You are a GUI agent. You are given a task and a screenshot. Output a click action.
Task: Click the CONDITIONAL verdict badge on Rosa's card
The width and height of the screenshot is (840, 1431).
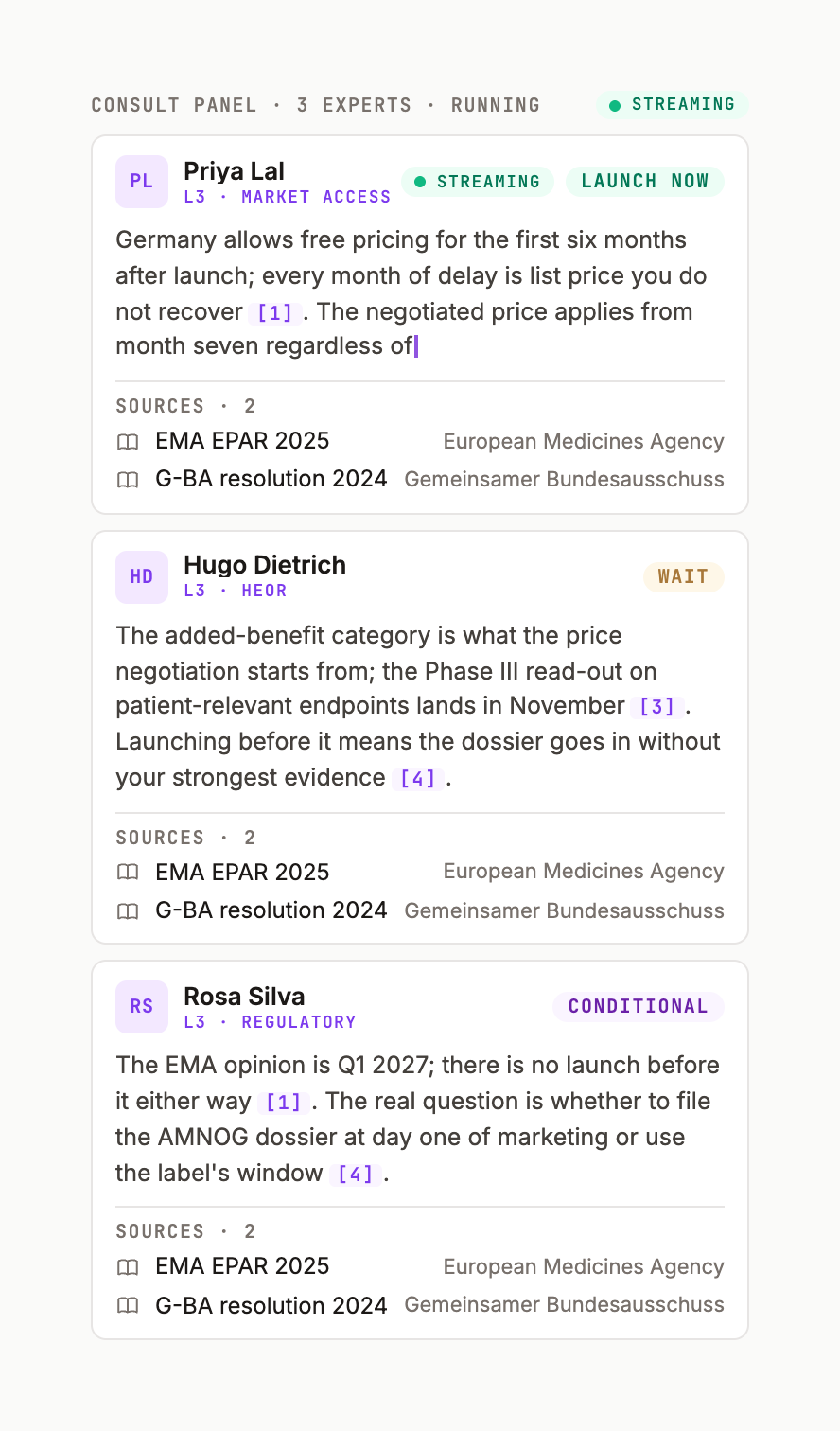[x=639, y=1007]
